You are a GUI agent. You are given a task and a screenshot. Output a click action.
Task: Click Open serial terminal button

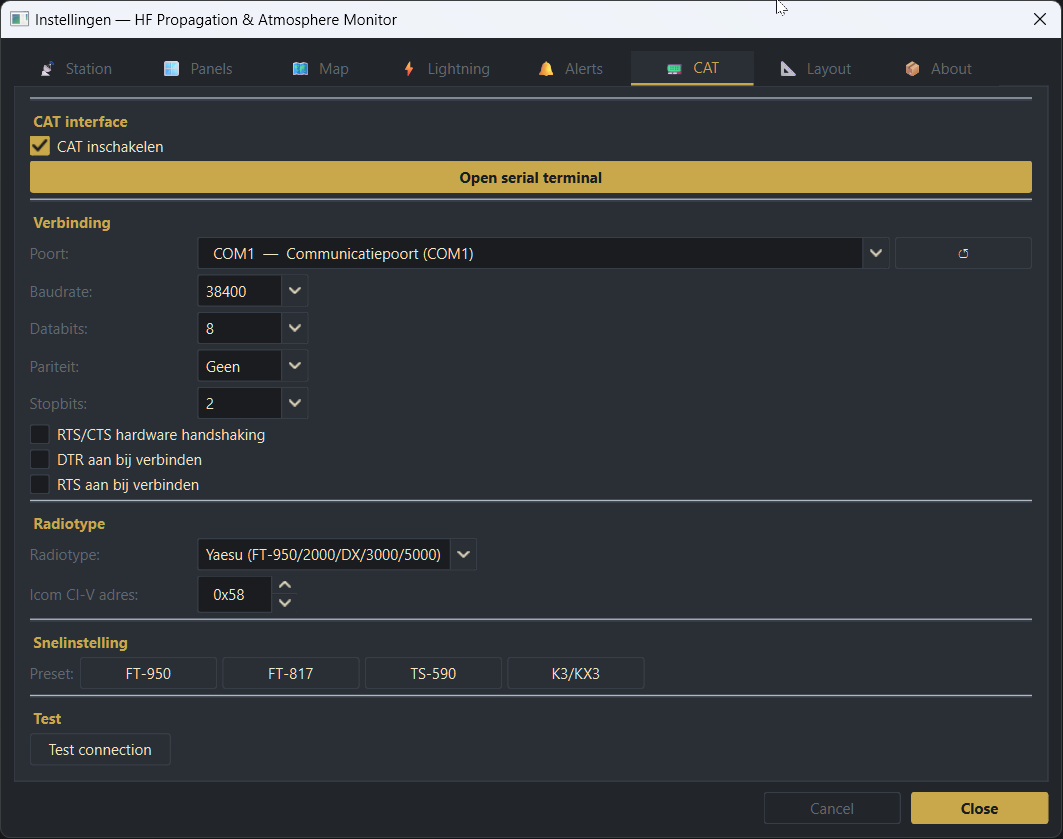(x=531, y=178)
